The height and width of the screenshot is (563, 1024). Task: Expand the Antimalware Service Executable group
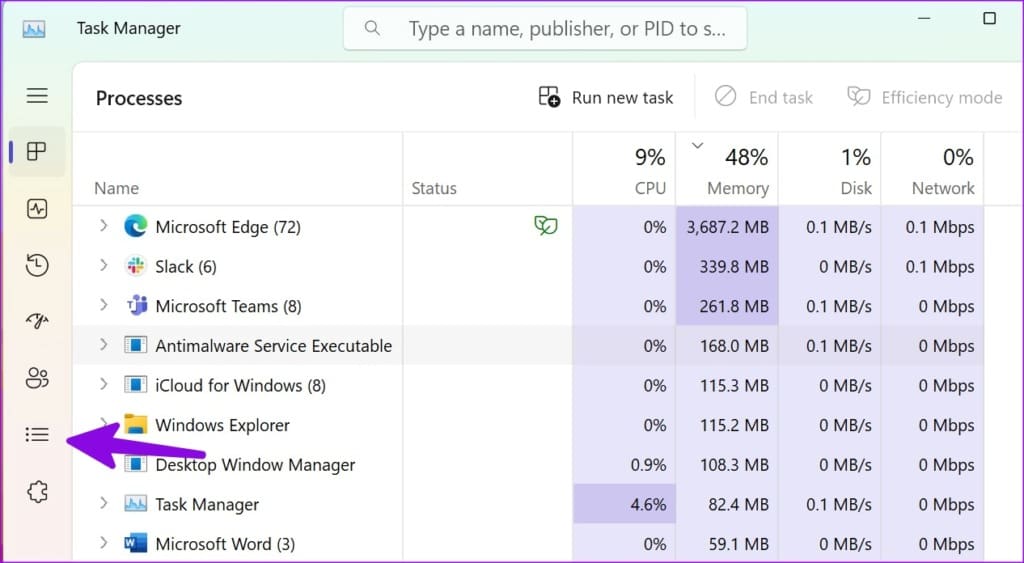tap(103, 345)
